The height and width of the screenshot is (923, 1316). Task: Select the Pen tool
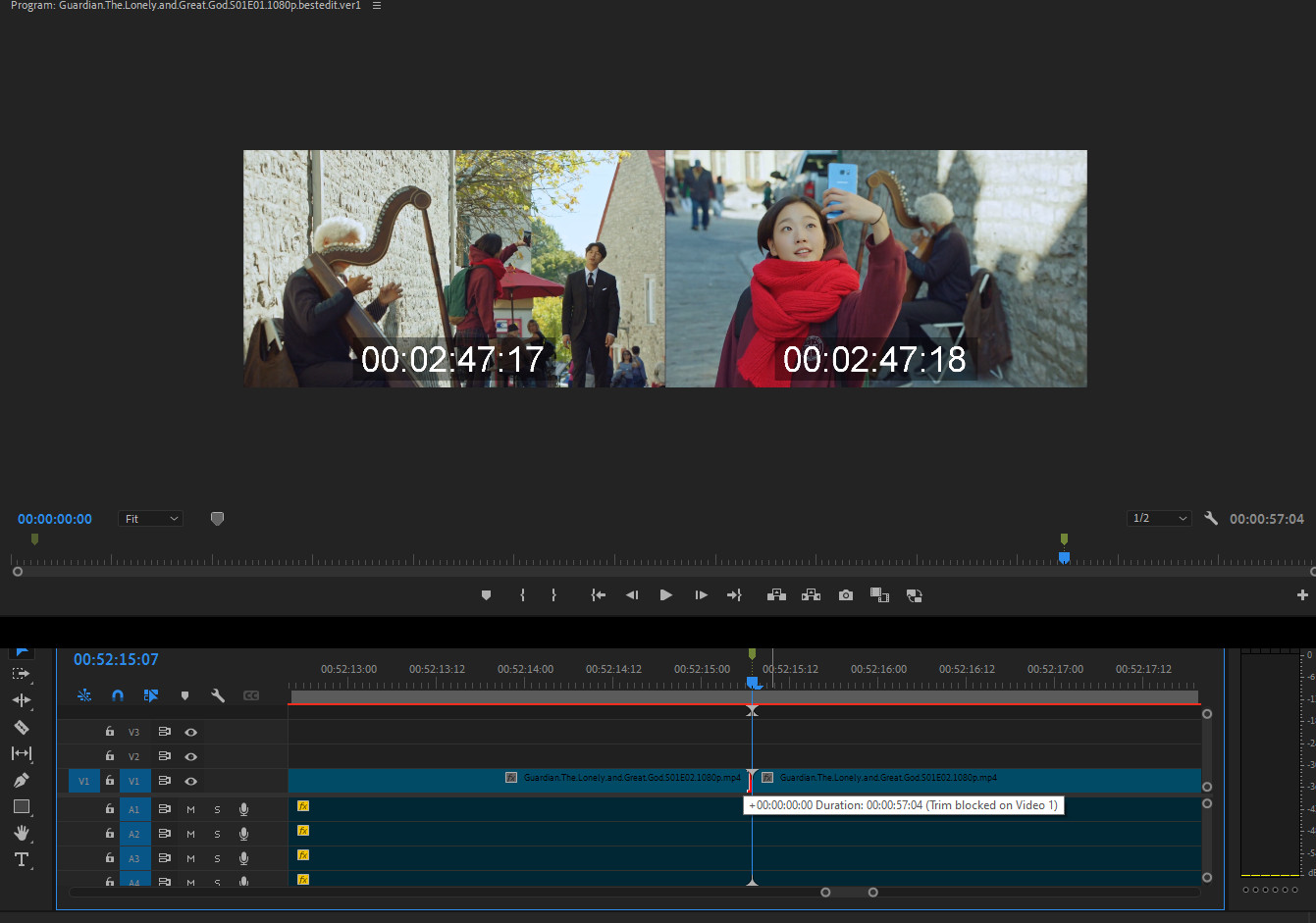point(21,780)
